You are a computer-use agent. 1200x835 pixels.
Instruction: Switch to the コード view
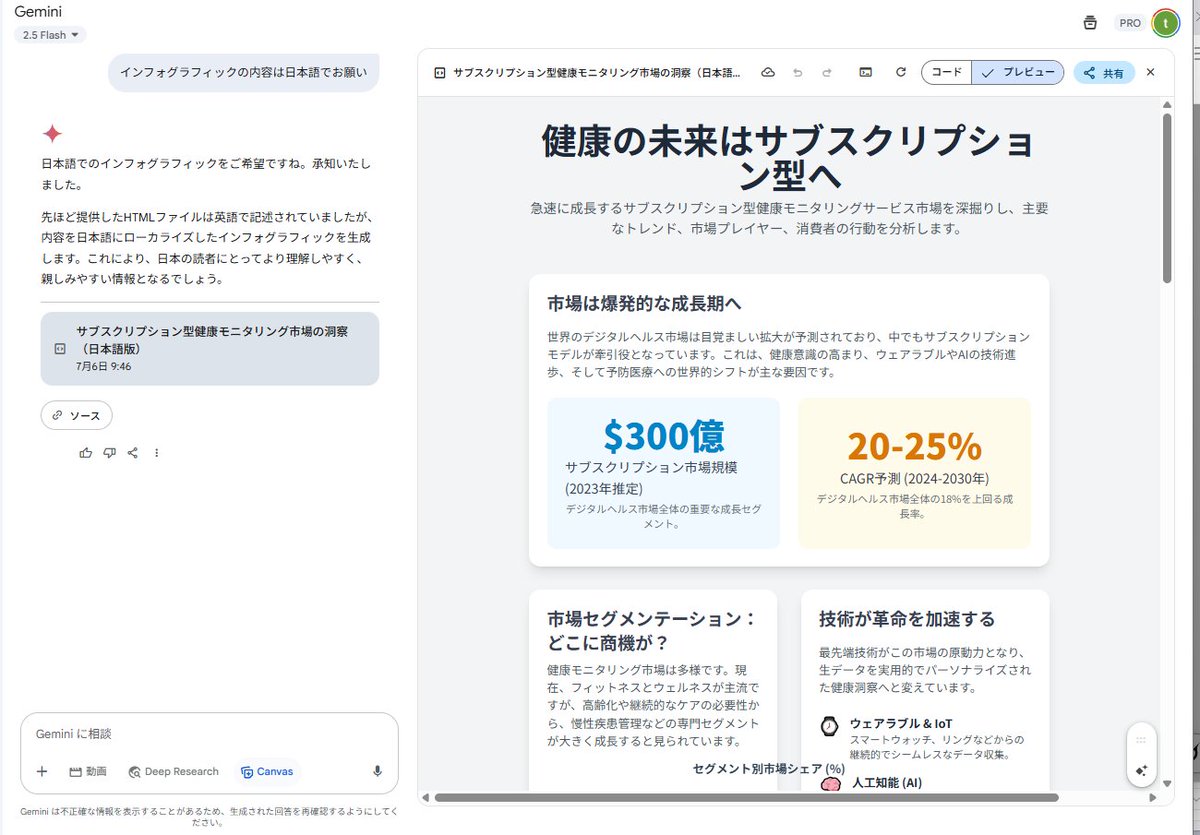(946, 73)
